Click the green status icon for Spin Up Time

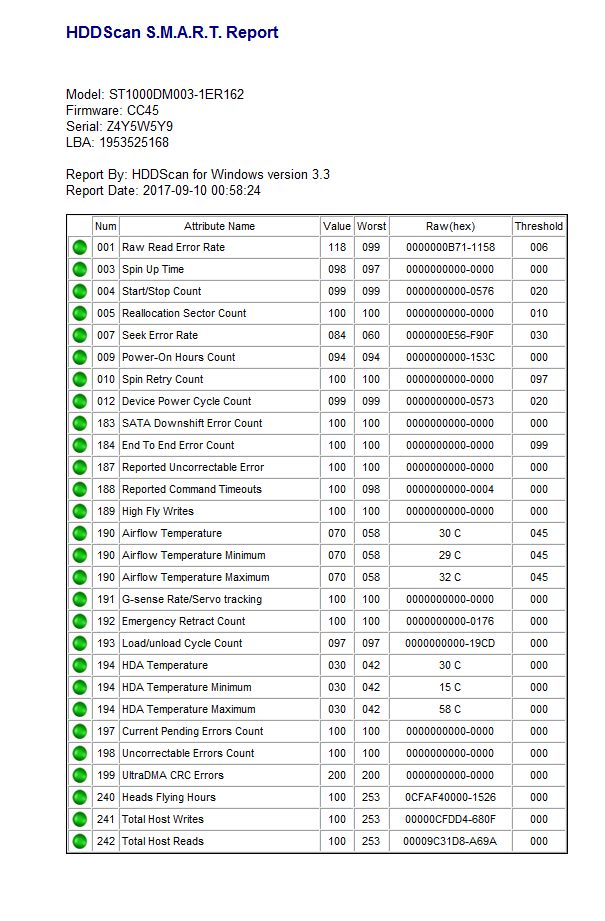coord(80,270)
